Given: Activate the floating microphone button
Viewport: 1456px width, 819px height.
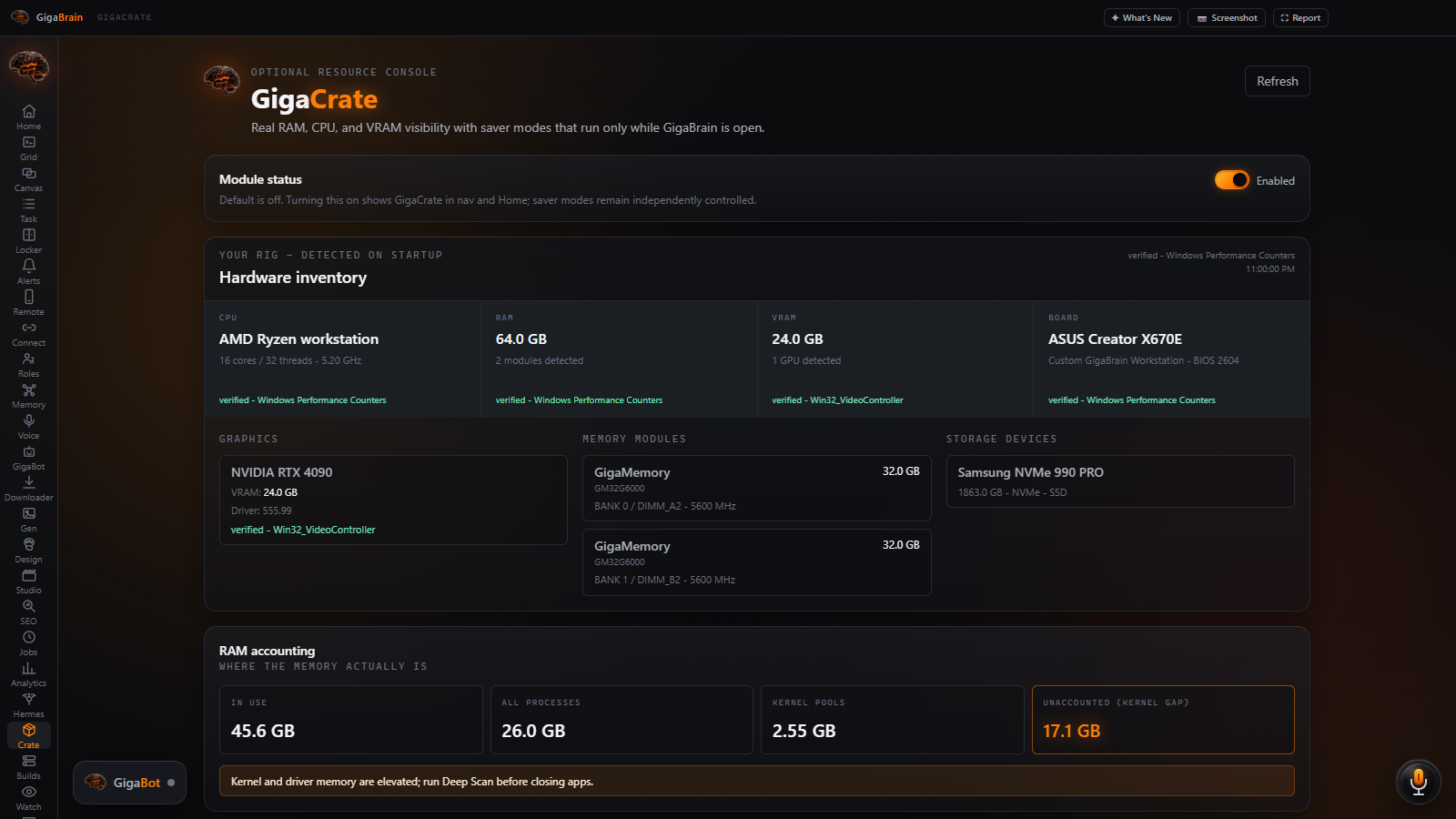Looking at the screenshot, I should pos(1418,782).
